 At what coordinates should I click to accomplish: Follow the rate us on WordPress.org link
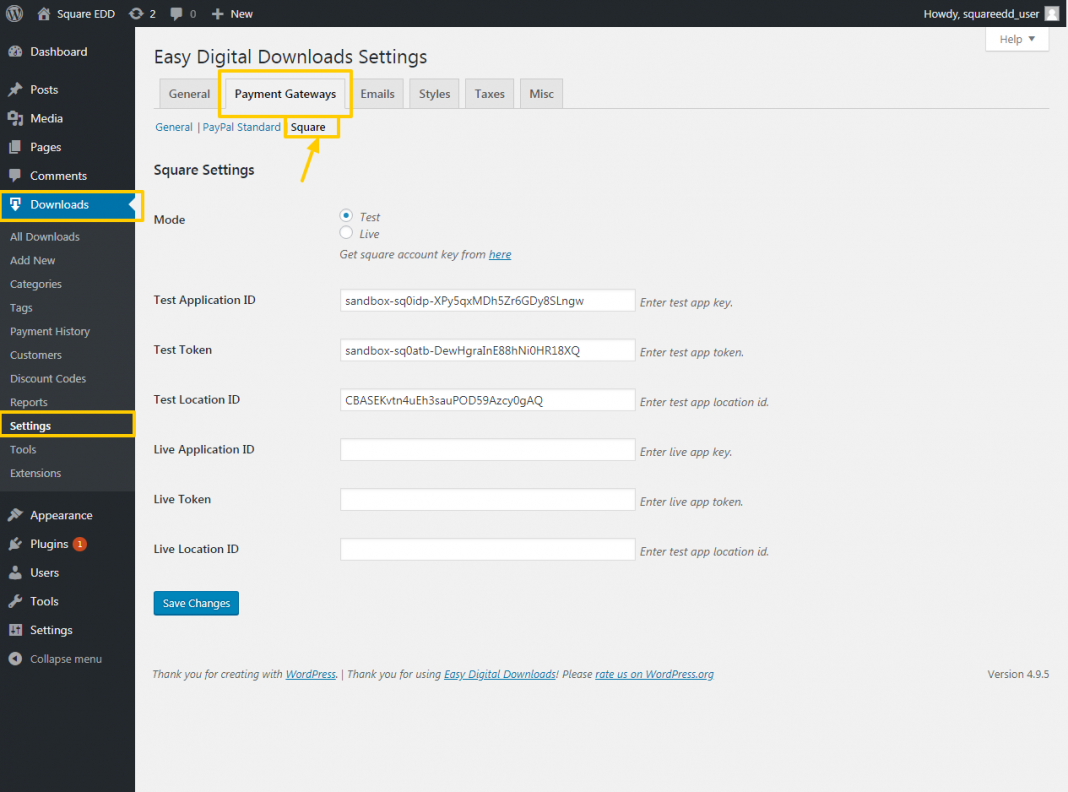[x=654, y=674]
